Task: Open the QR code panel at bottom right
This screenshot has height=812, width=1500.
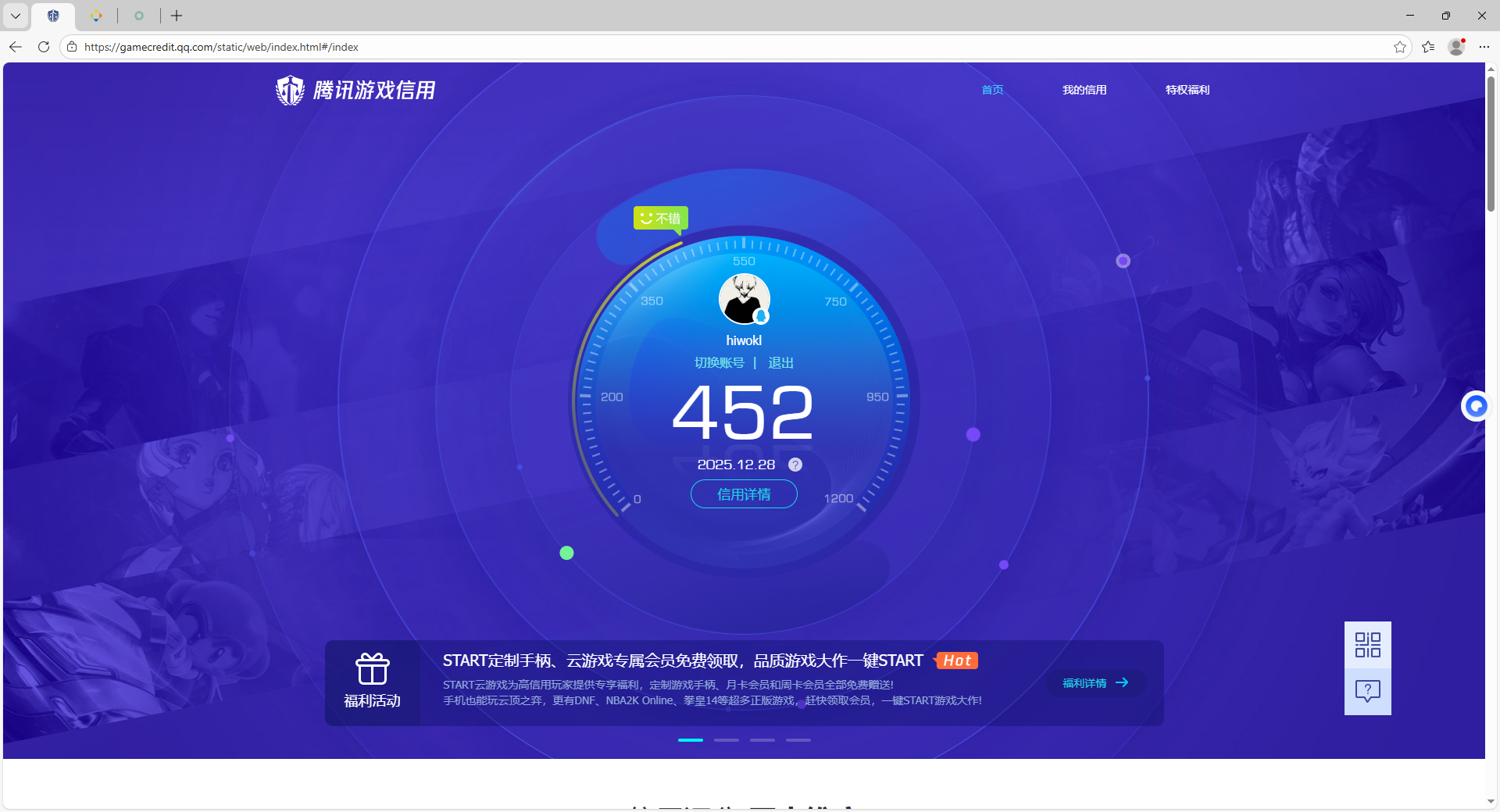Action: 1367,645
